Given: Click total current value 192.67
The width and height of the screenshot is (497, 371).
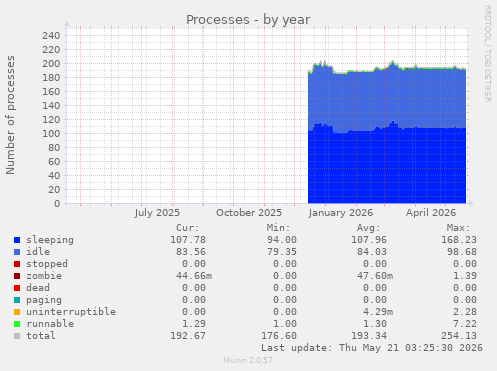Looking at the screenshot, I should (x=188, y=336).
